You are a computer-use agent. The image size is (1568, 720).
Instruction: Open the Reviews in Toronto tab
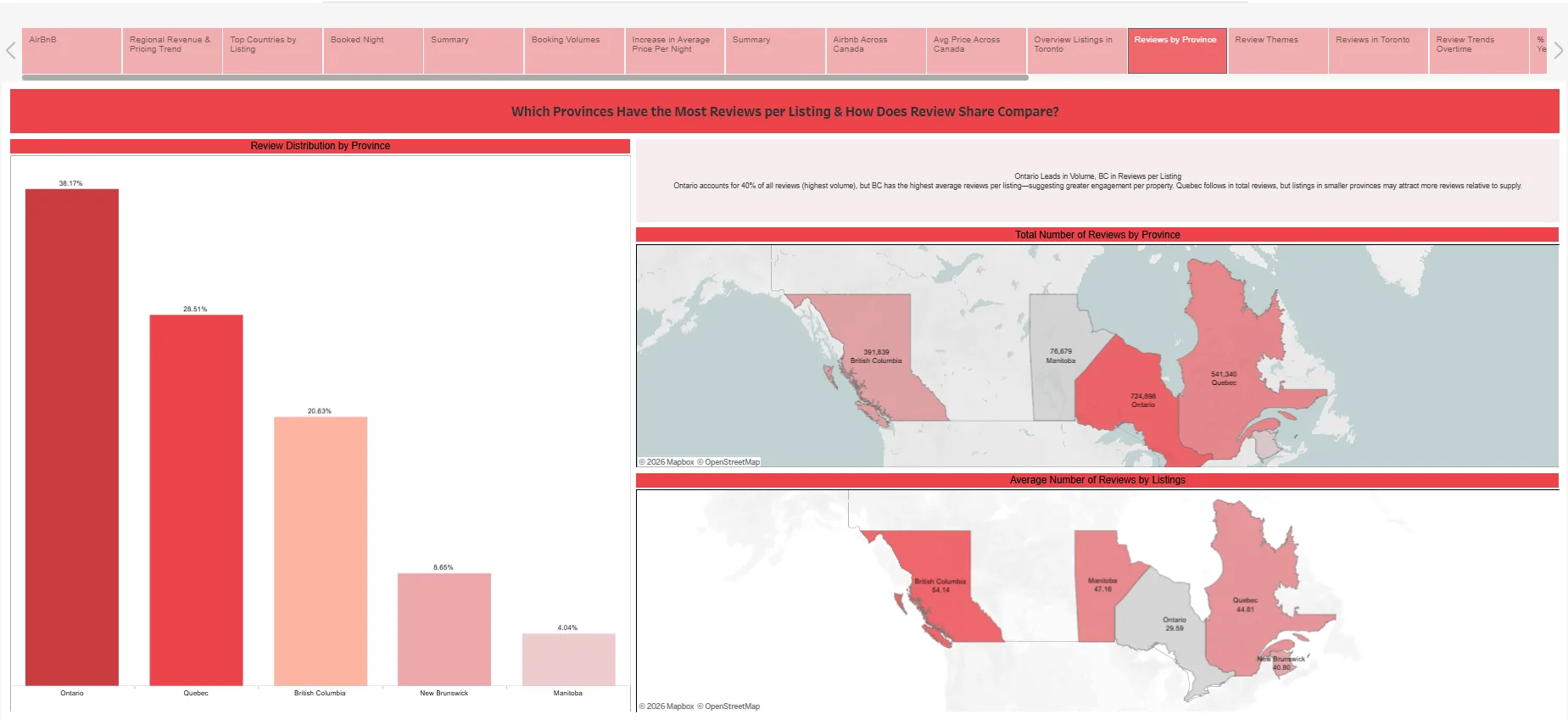click(1378, 51)
